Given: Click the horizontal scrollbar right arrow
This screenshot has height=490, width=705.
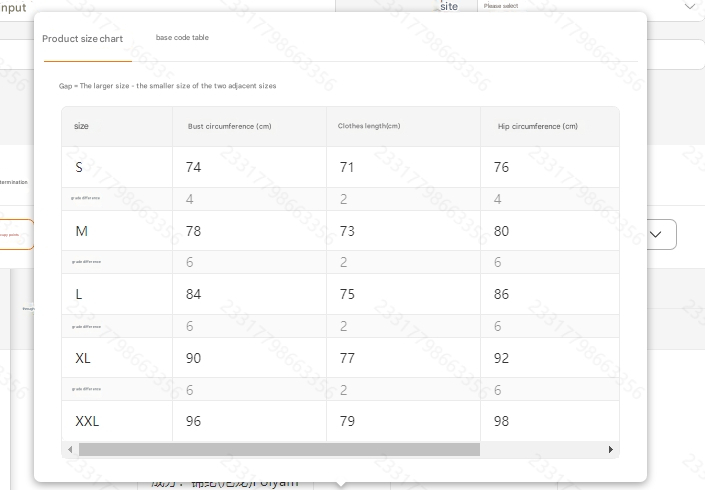Looking at the screenshot, I should [x=611, y=450].
